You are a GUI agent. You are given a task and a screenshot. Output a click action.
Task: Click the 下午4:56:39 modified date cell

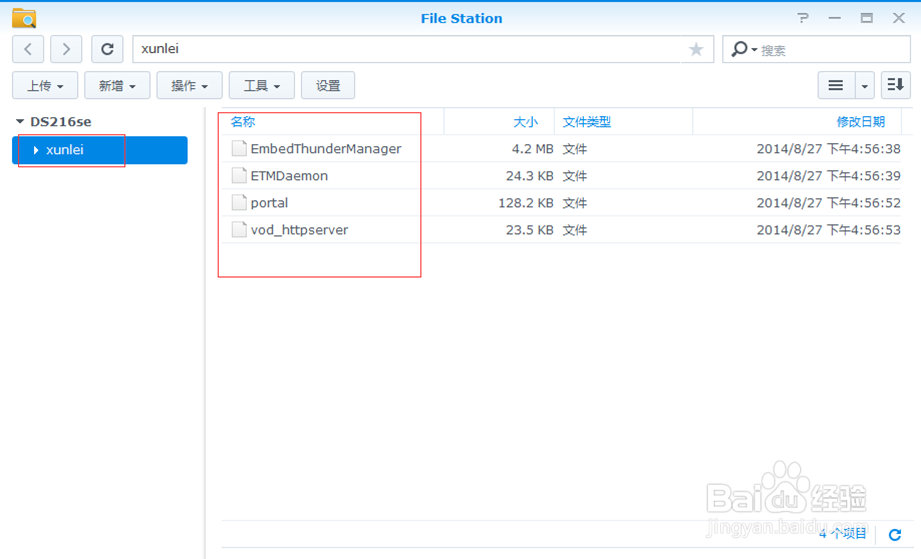tap(828, 176)
